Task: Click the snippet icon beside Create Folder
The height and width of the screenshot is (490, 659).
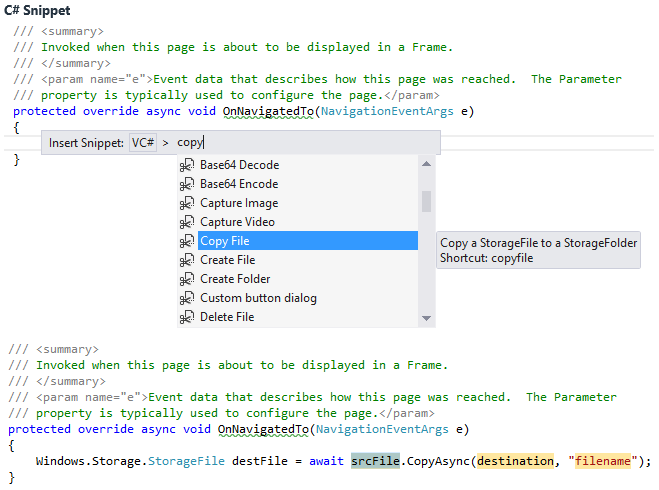Action: pyautogui.click(x=186, y=279)
